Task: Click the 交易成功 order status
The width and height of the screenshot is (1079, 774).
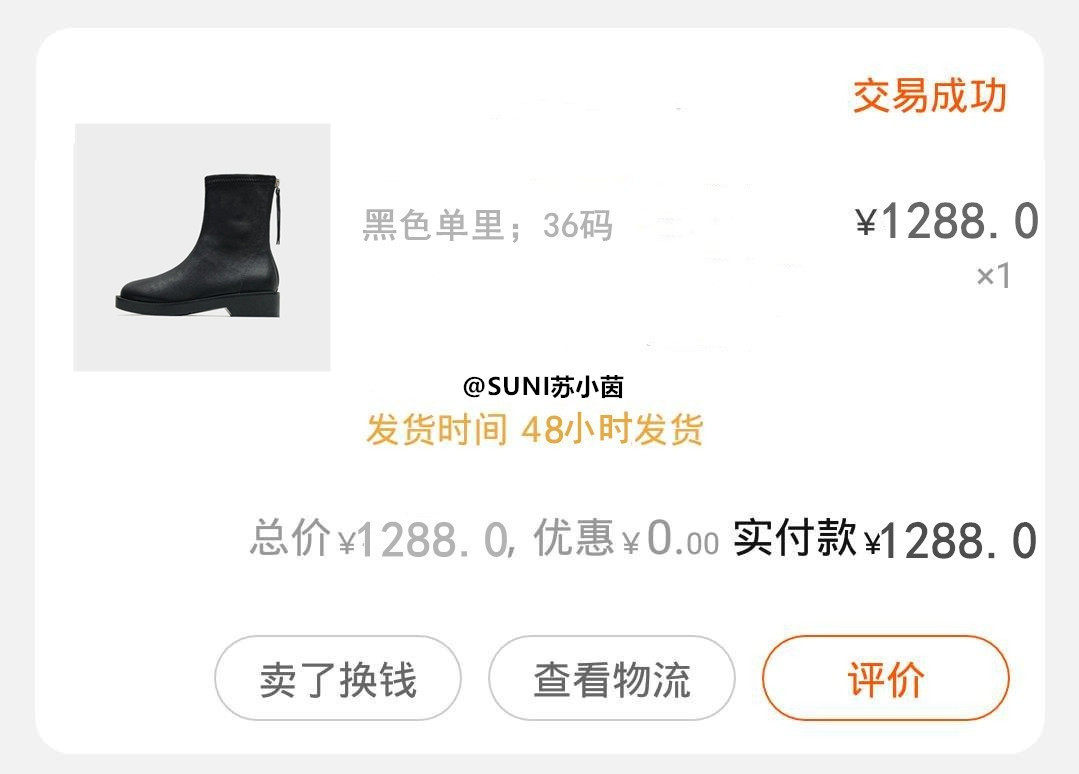Action: click(929, 96)
